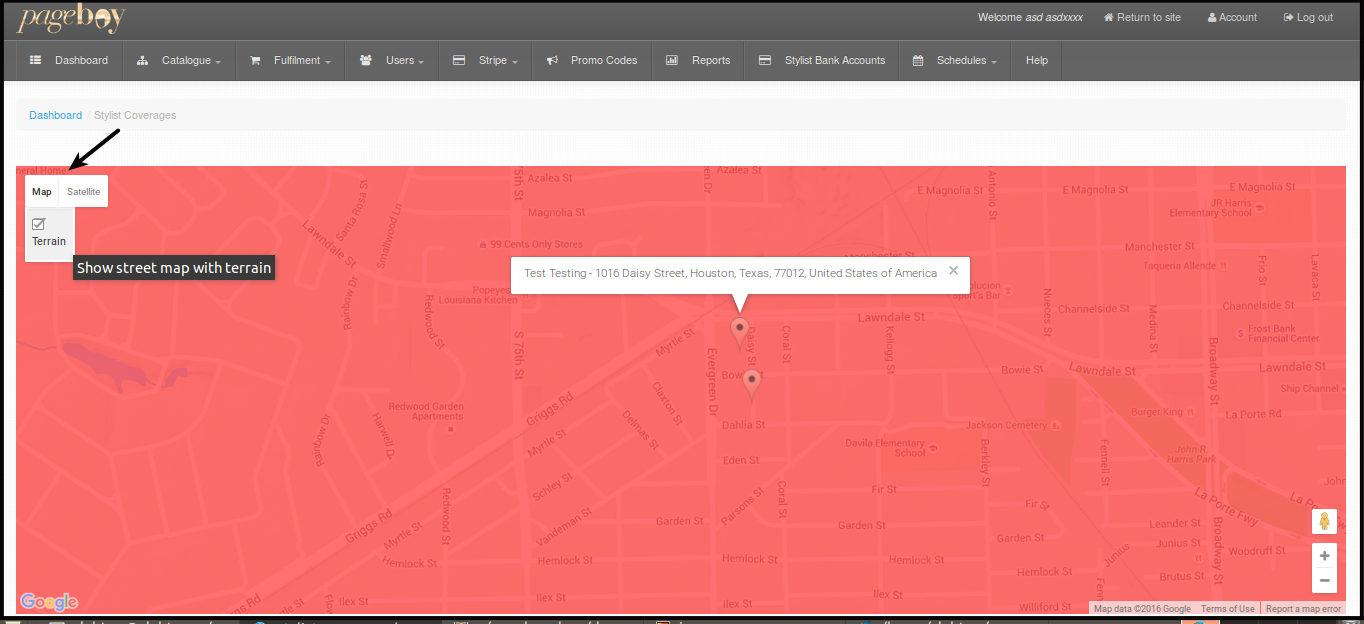Click the Reports chart icon
This screenshot has width=1364, height=624.
click(x=672, y=60)
